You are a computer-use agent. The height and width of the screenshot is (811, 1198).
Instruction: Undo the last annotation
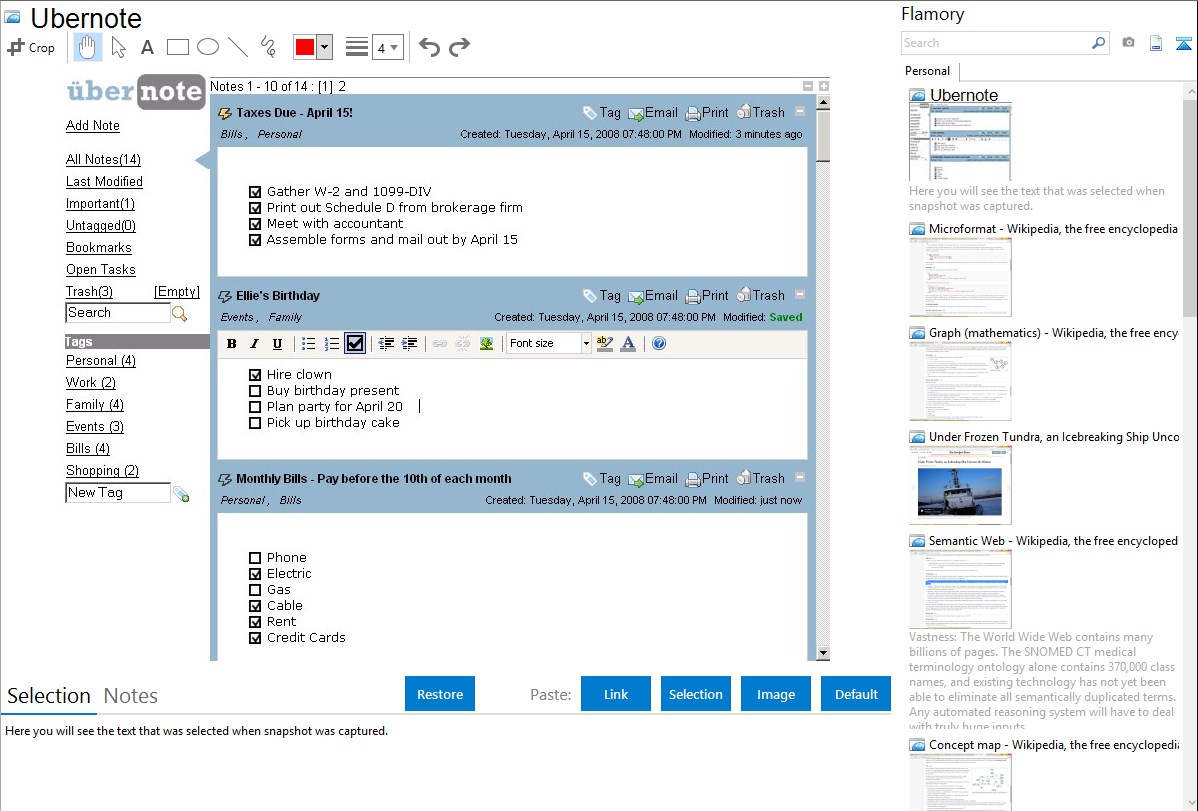[429, 47]
